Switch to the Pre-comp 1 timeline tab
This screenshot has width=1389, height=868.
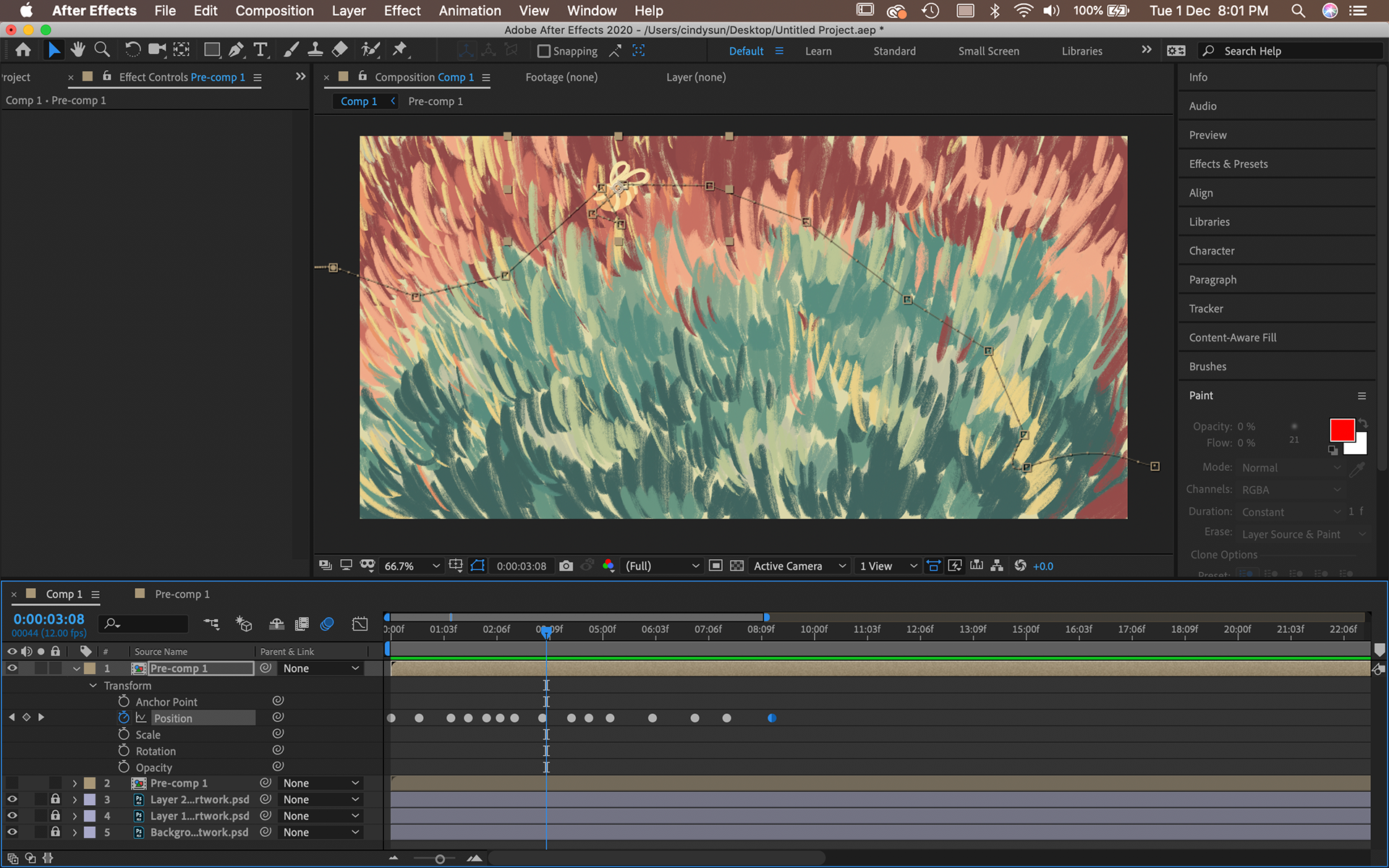[x=182, y=595]
